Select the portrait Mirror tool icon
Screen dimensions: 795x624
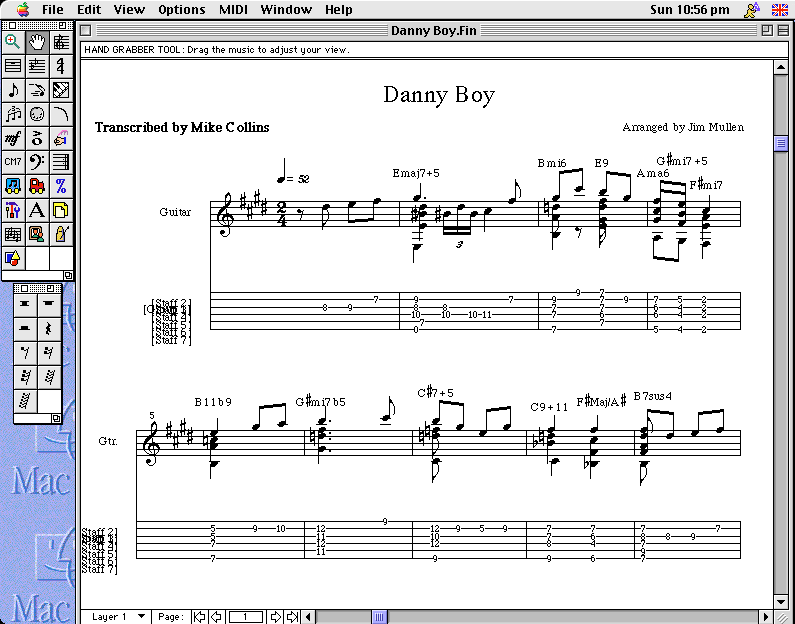point(37,234)
